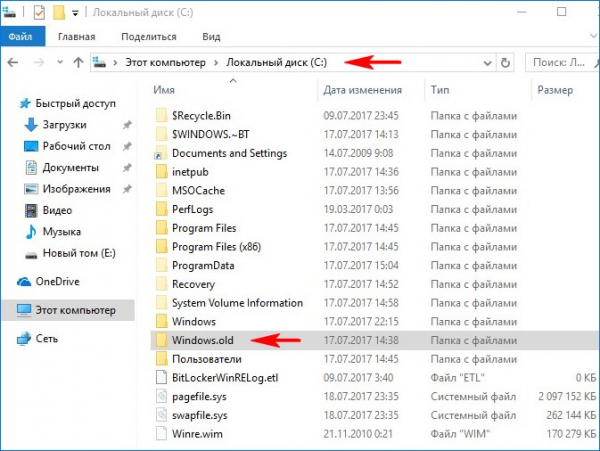Select Быстрый доступ in navigation pane
Screen dimensions: 600x451
[x=68, y=103]
